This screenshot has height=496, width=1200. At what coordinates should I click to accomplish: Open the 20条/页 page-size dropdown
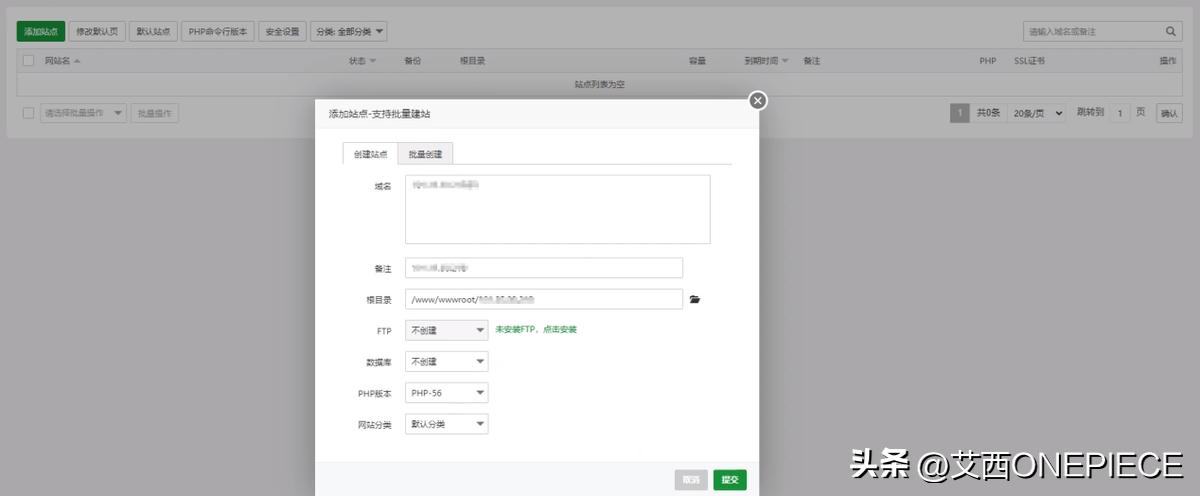[1037, 113]
